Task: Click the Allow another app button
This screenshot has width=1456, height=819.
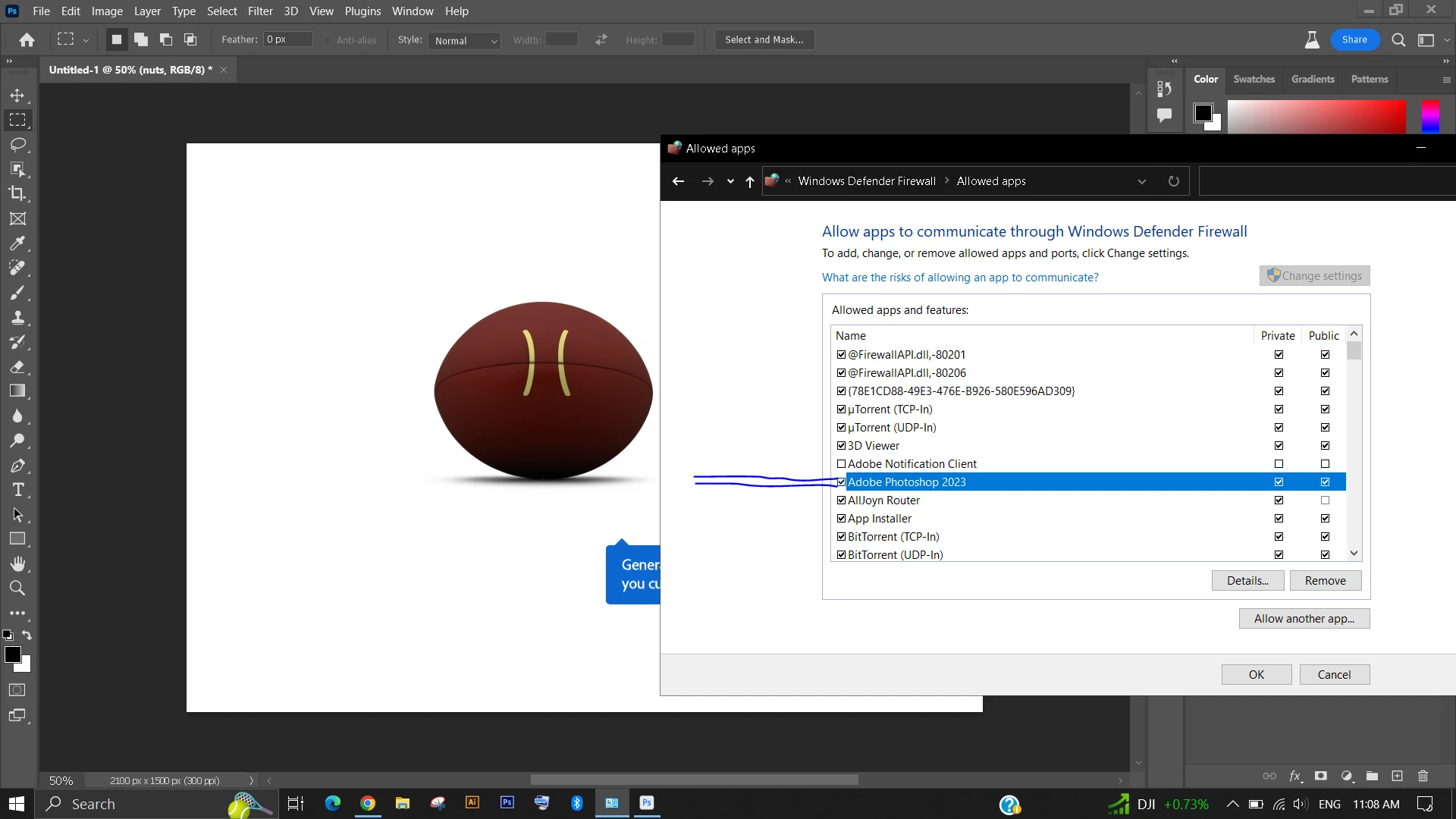Action: click(x=1304, y=619)
